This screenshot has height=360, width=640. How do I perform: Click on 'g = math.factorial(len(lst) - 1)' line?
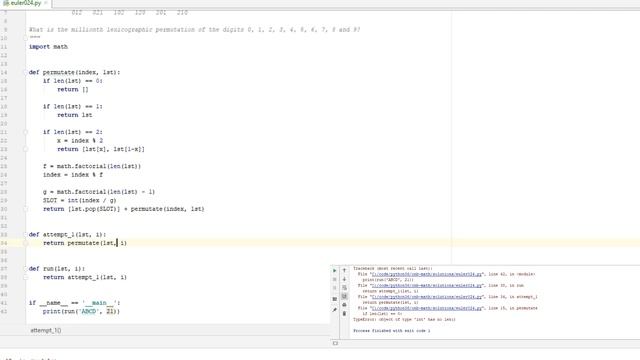(99, 192)
